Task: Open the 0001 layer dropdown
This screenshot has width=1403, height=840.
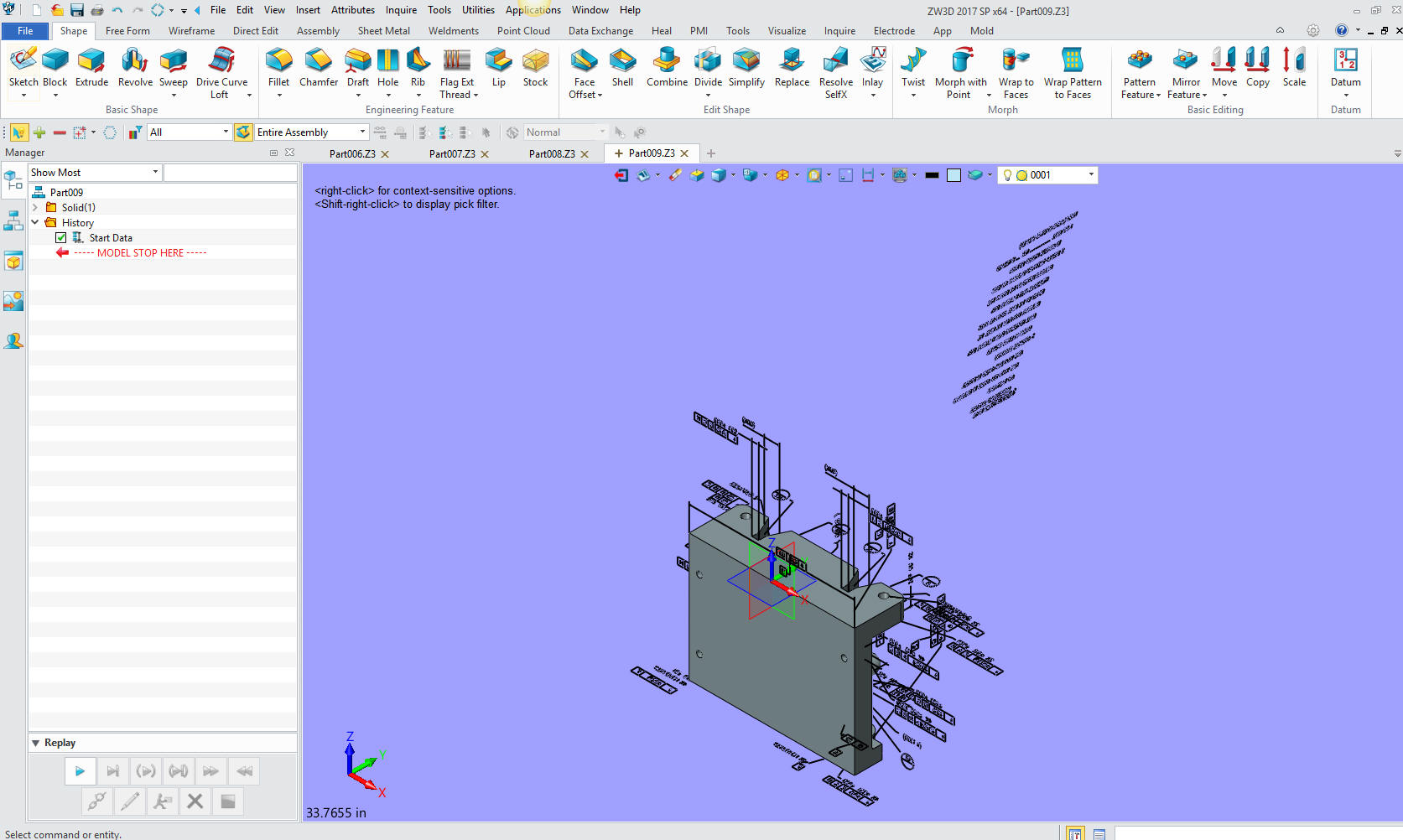Action: pos(1090,175)
